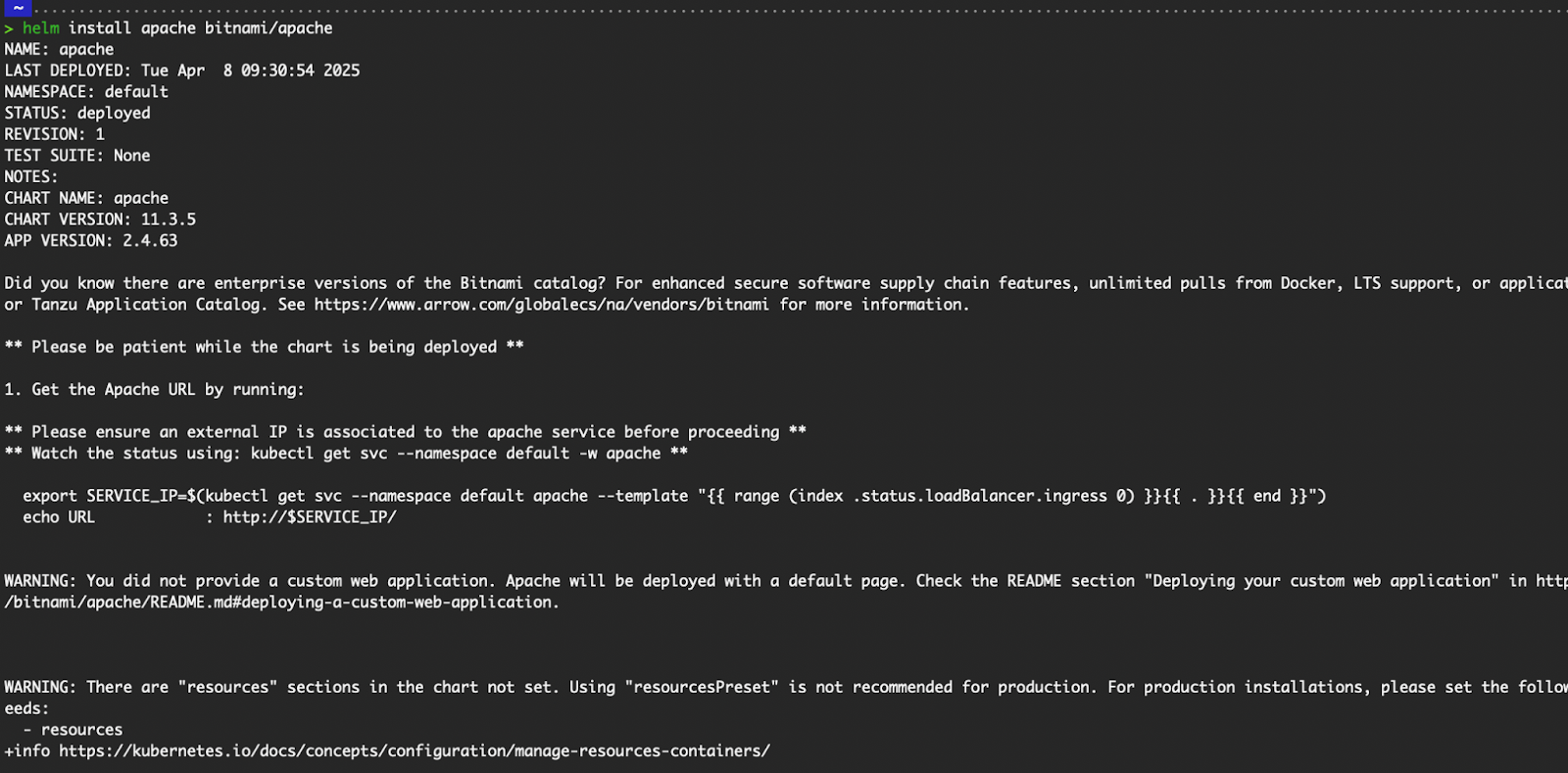Screen dimensions: 1568x773
Task: Click the 'CHART NAME: apache' line
Action: pos(86,198)
